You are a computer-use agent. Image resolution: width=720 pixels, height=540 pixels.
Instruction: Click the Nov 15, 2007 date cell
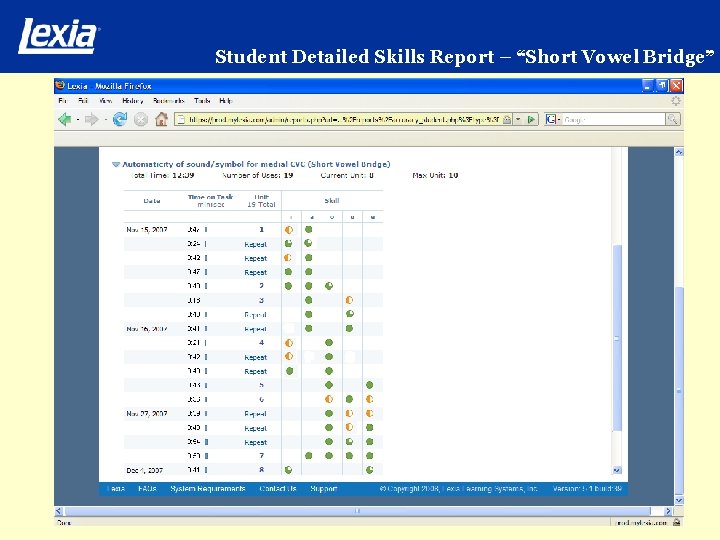(x=147, y=230)
